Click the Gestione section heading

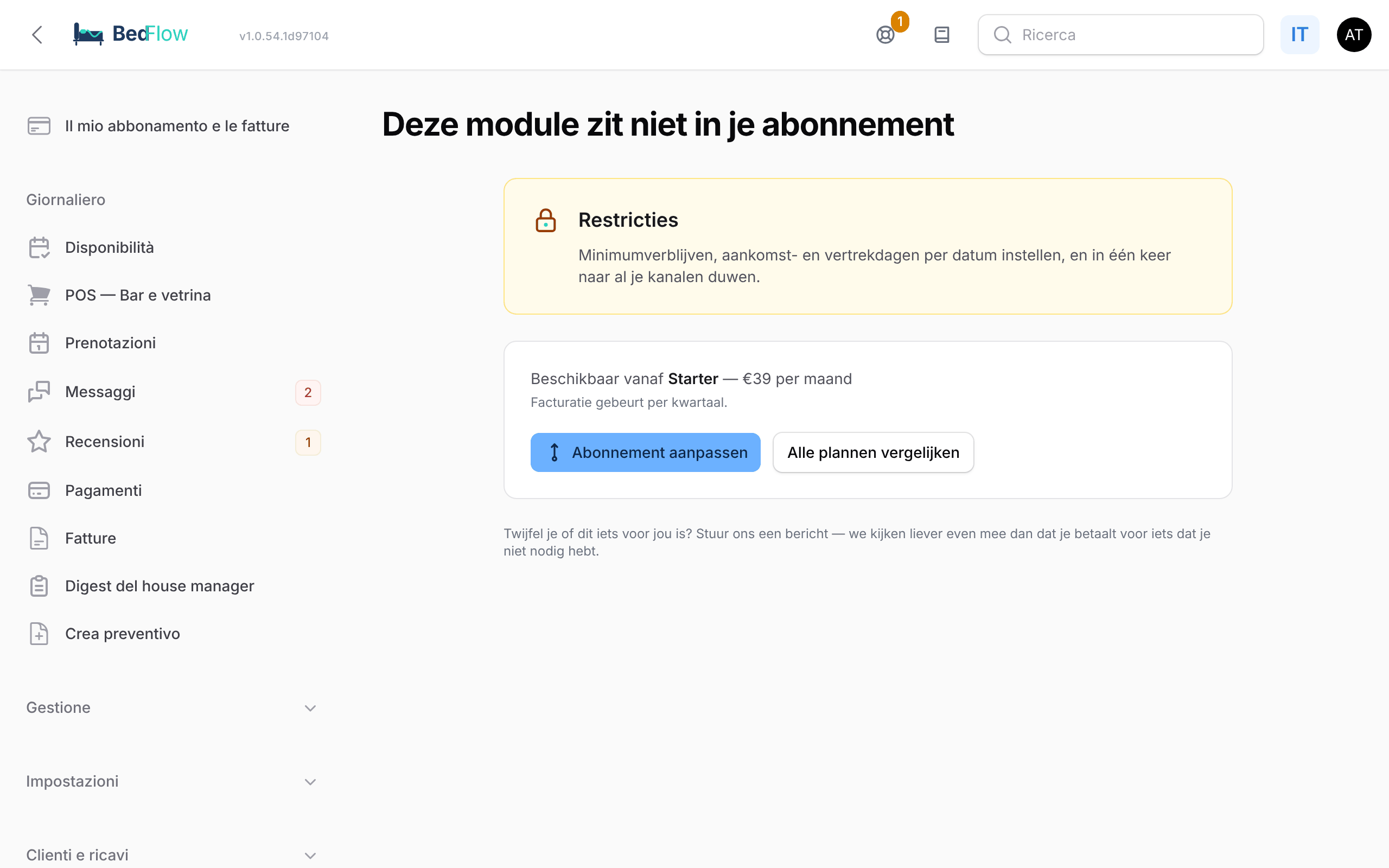pos(59,707)
